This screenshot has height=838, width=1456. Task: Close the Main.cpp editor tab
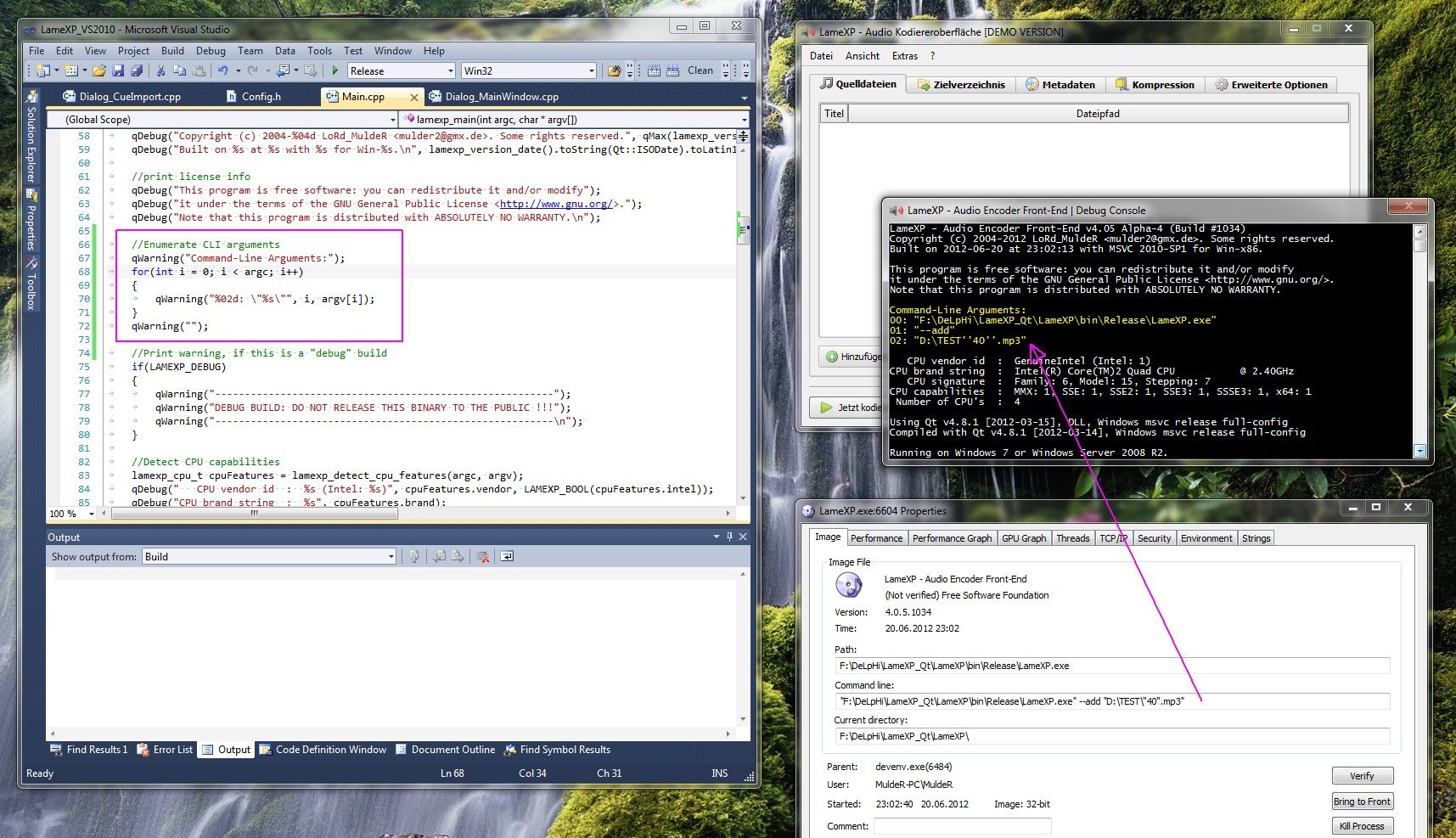(x=414, y=97)
